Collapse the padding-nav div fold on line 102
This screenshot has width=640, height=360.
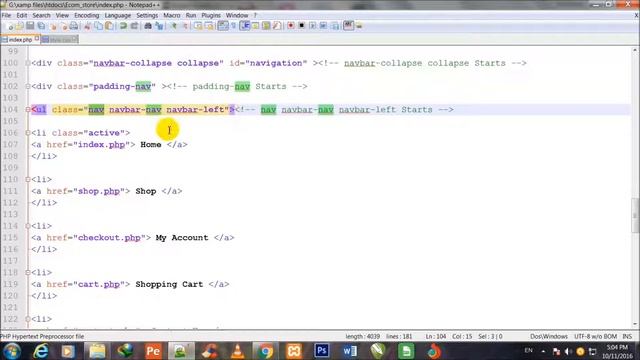pos(28,87)
